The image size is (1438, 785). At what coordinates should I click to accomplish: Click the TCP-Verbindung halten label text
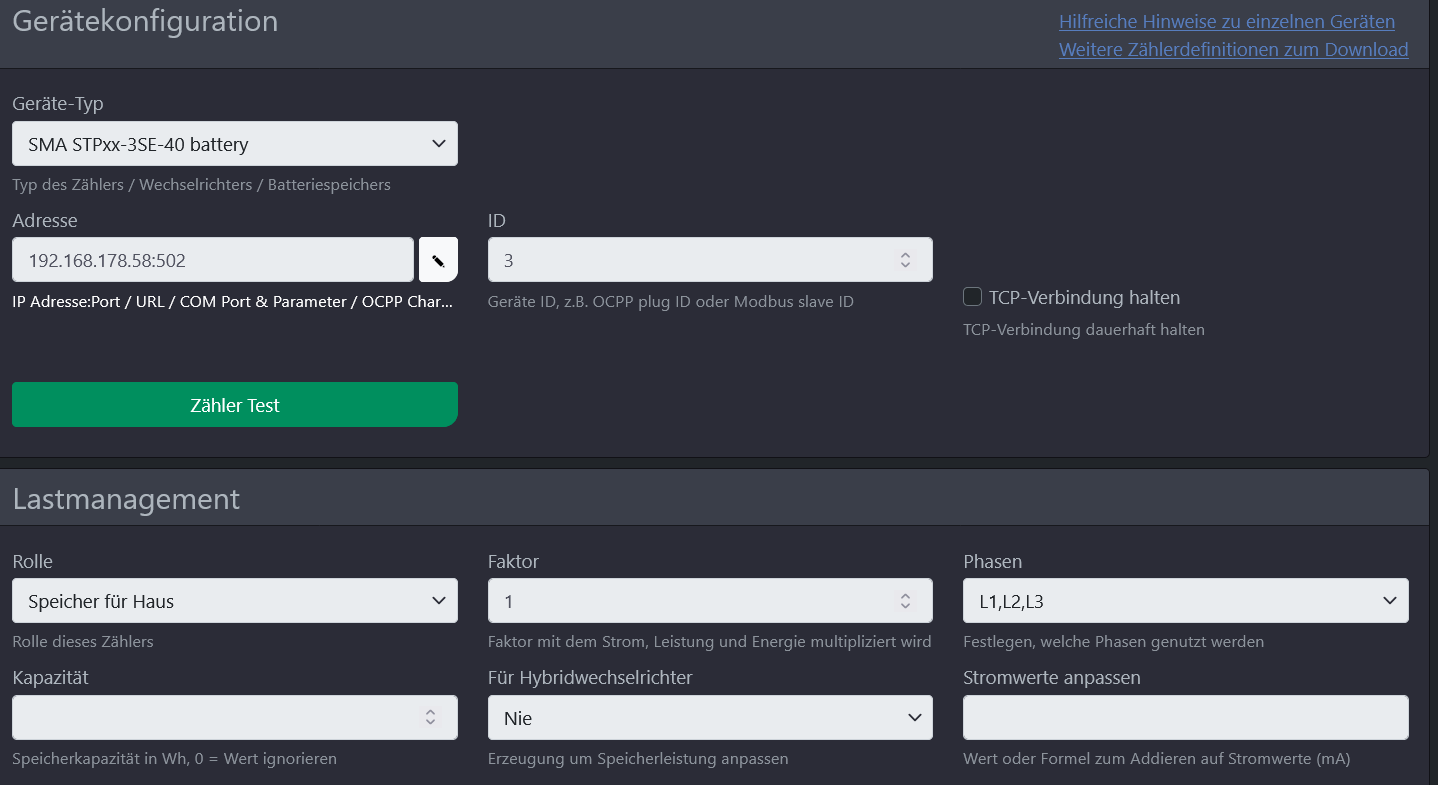pos(1084,297)
